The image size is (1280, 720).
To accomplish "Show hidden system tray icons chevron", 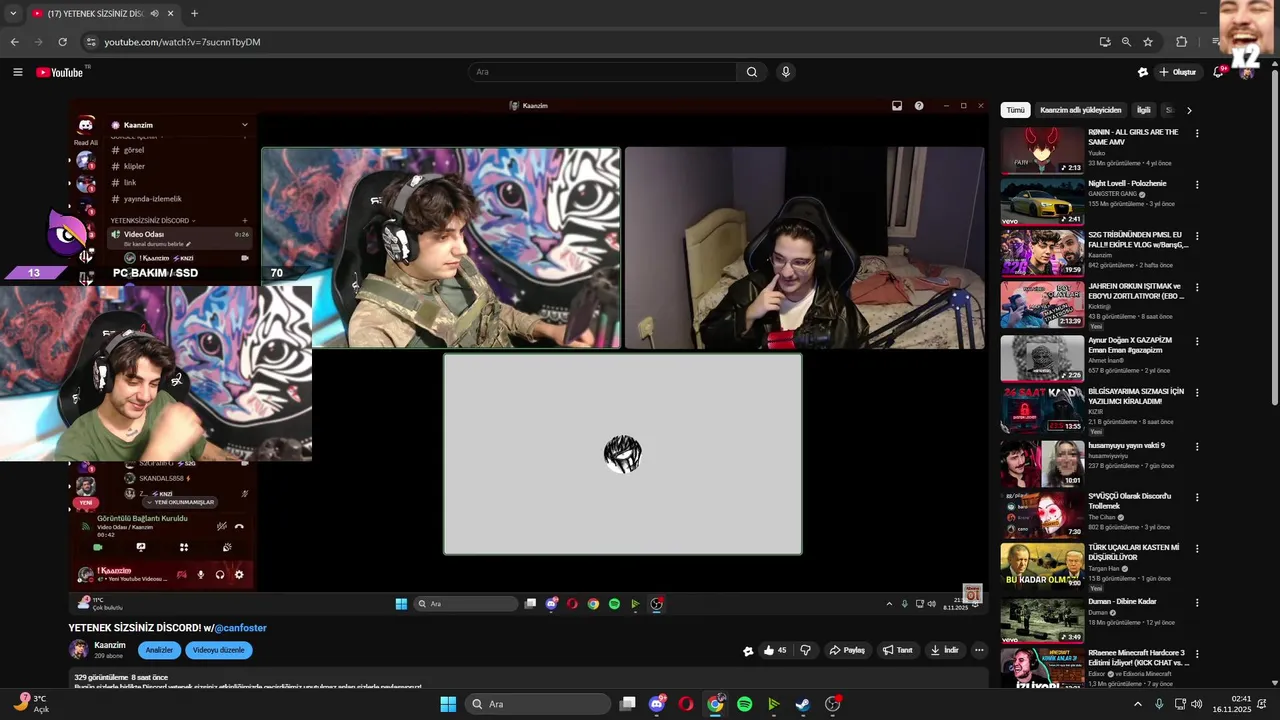I will pos(1137,704).
